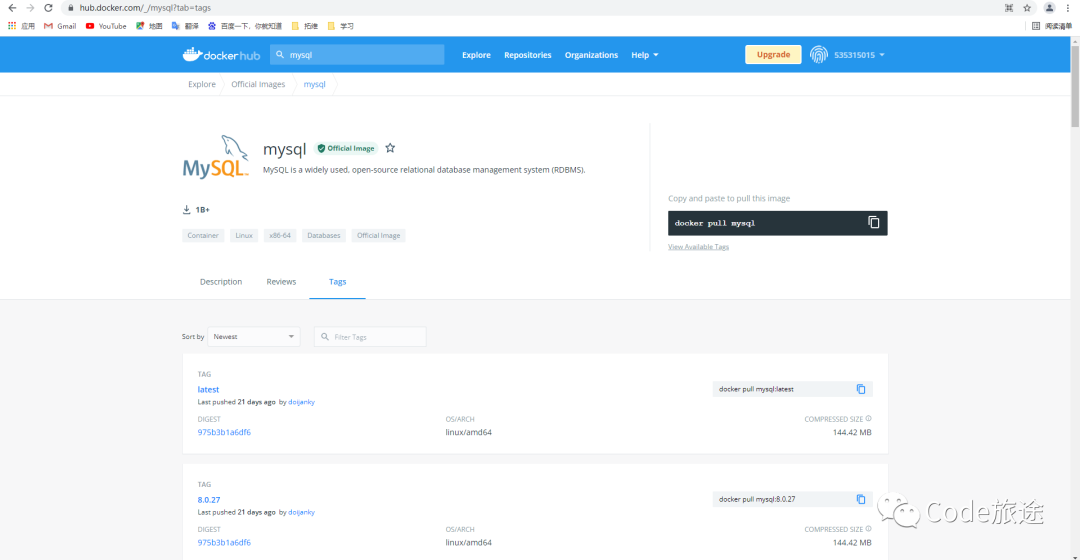The height and width of the screenshot is (560, 1080).
Task: Star the mysql repository
Action: [390, 148]
